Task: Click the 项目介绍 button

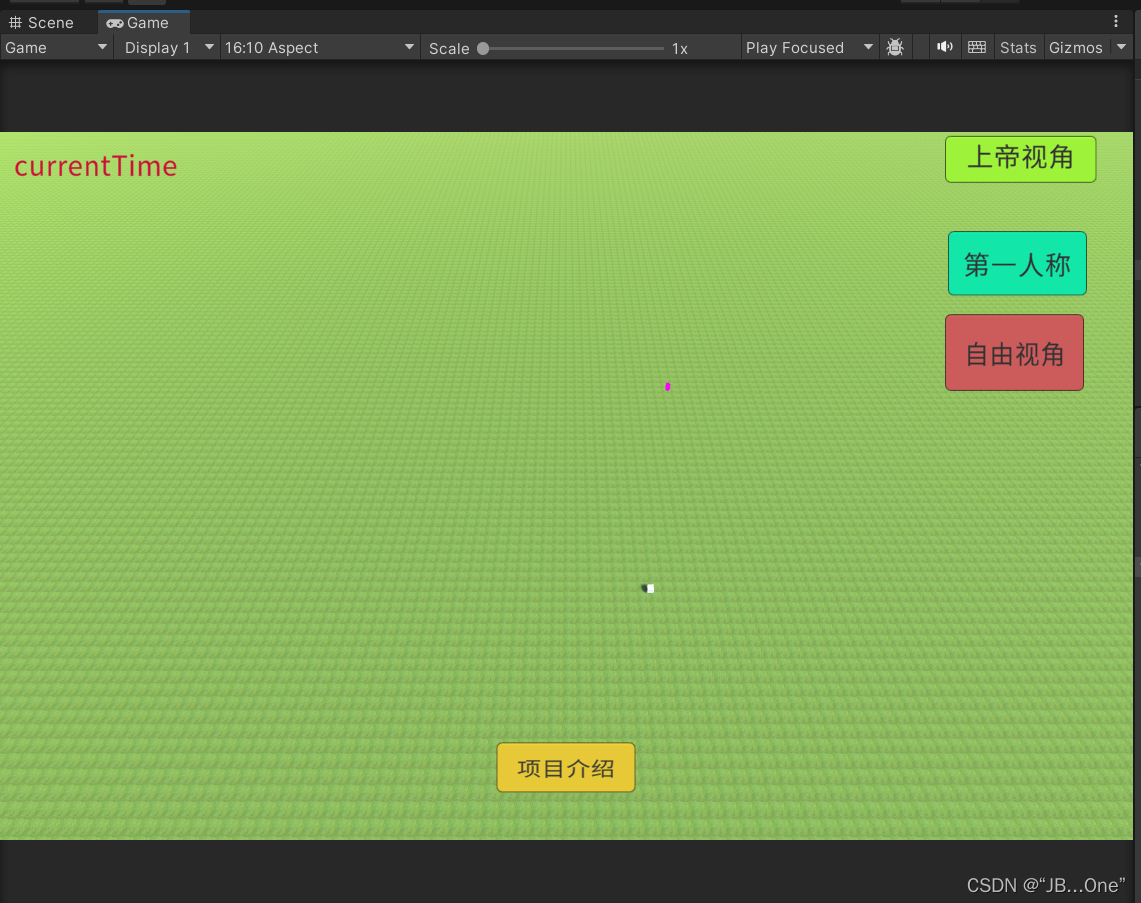Action: (565, 768)
